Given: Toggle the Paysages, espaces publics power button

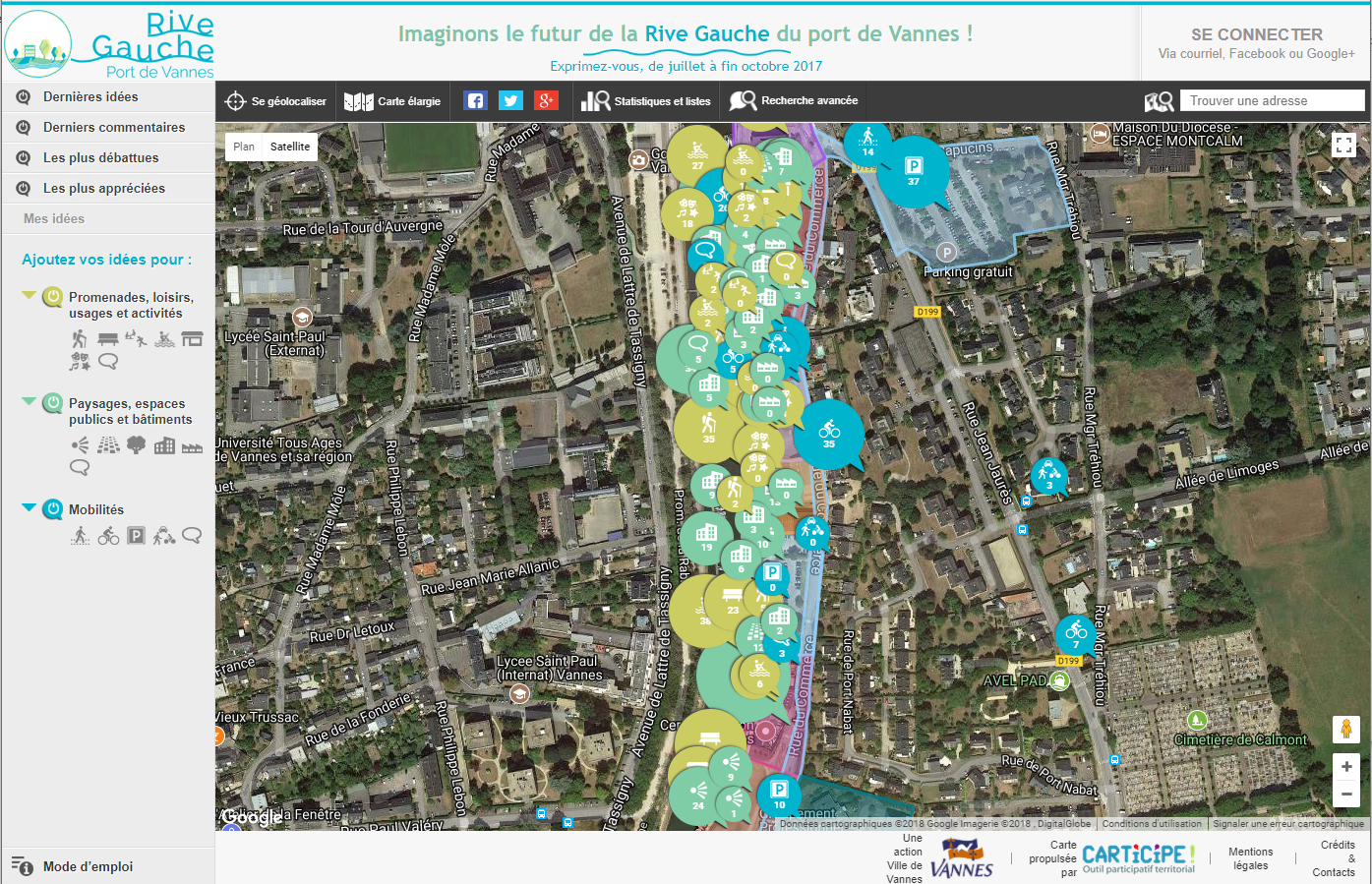Looking at the screenshot, I should 53,404.
